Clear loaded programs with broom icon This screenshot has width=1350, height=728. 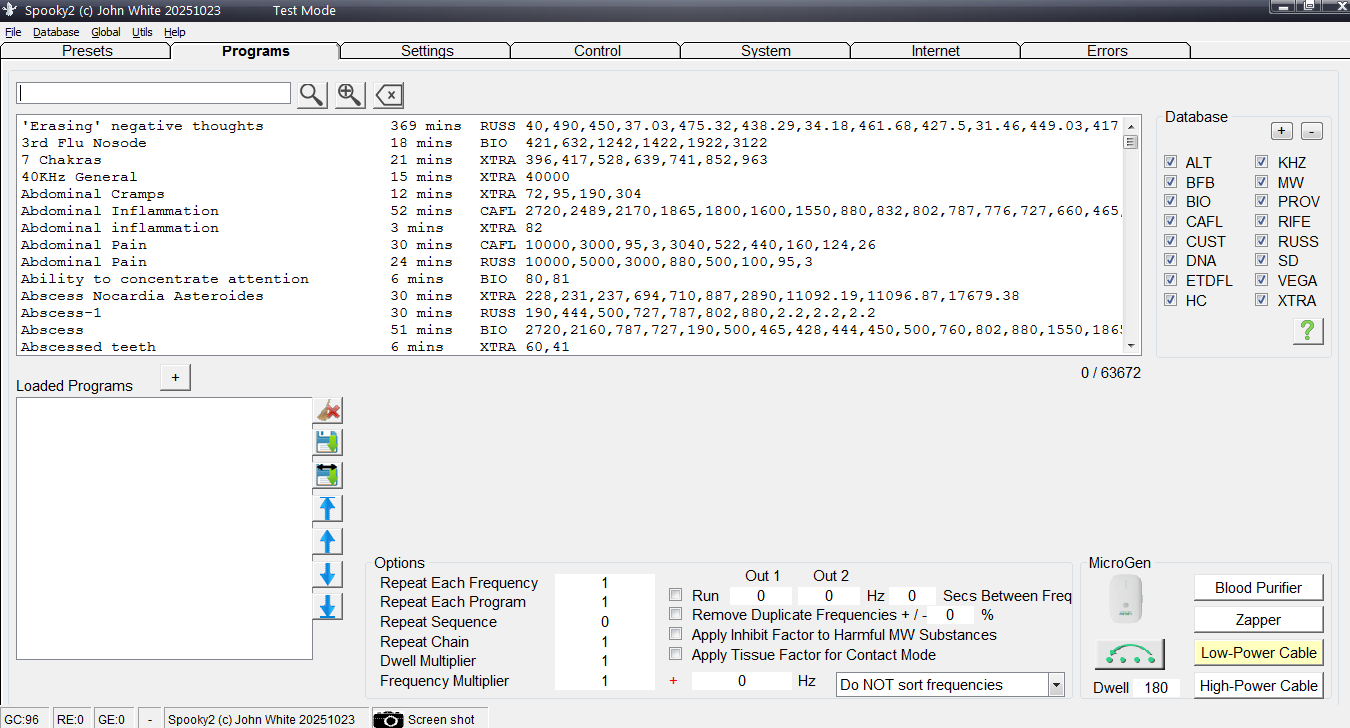pos(327,410)
